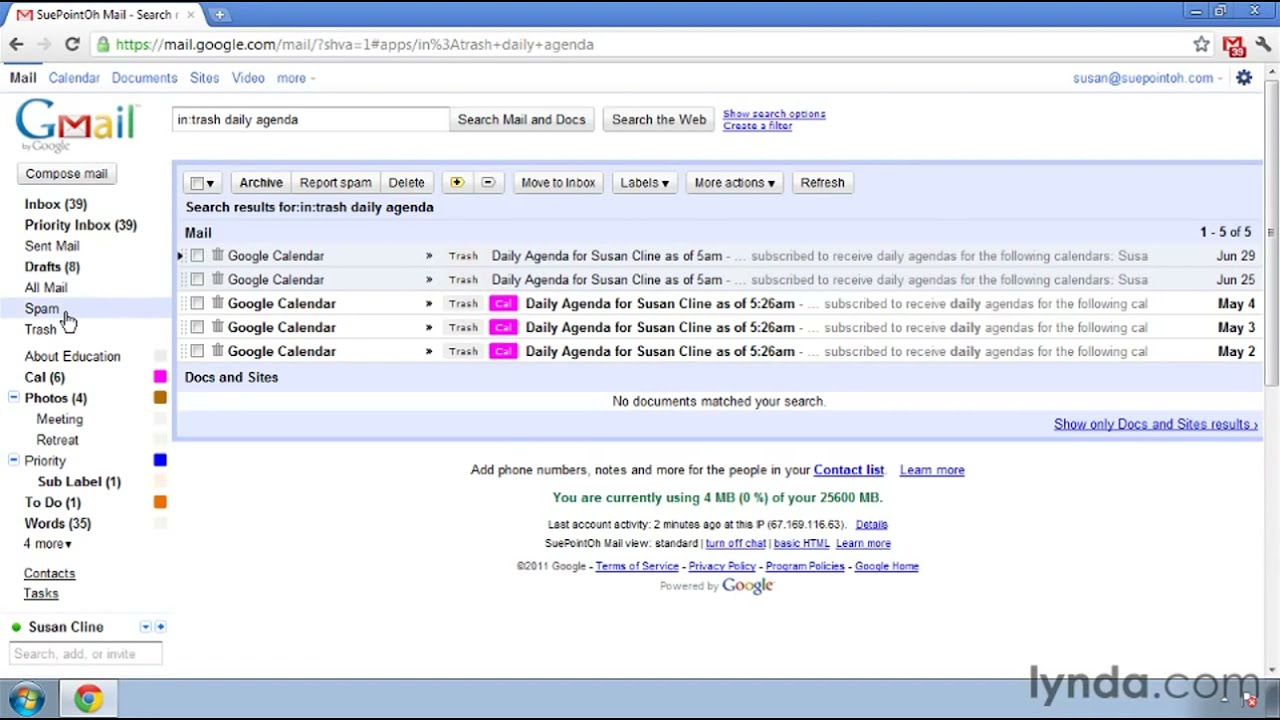Click the Delete button
Screen dimensions: 1280x720
[x=406, y=182]
